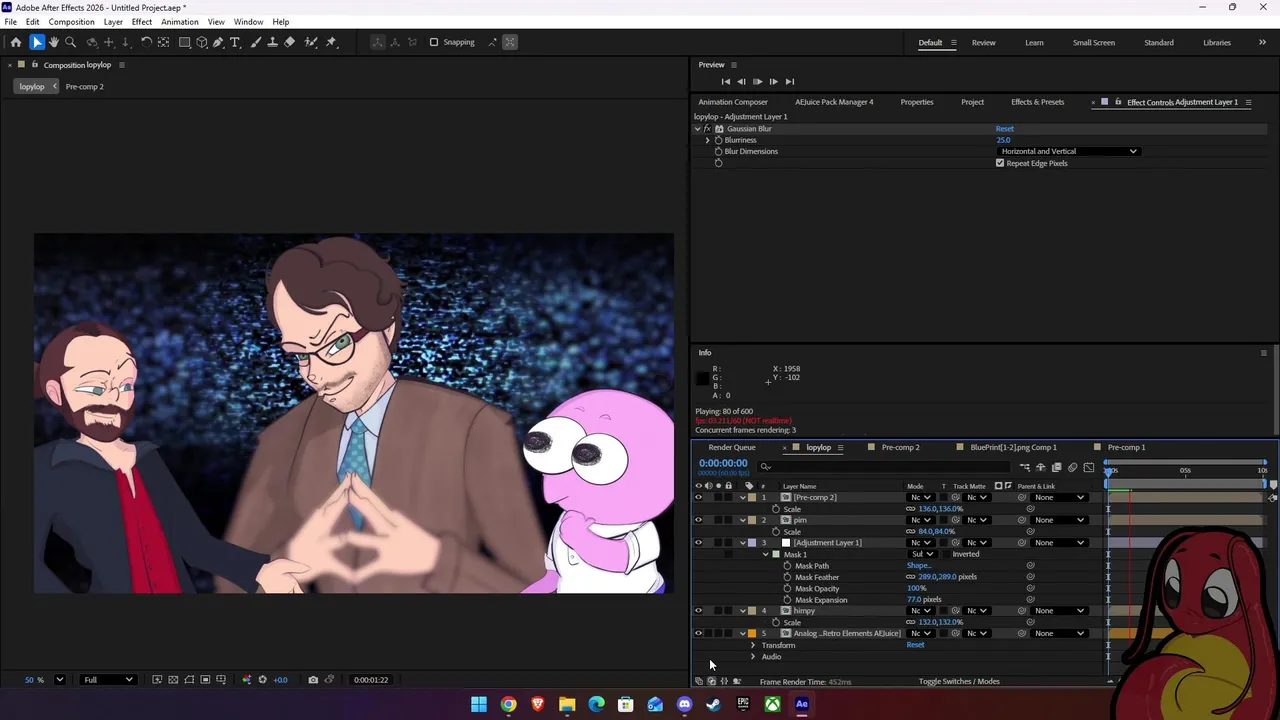Screen dimensions: 1280x720
Task: Hide the himpy layer eye
Action: [x=698, y=611]
